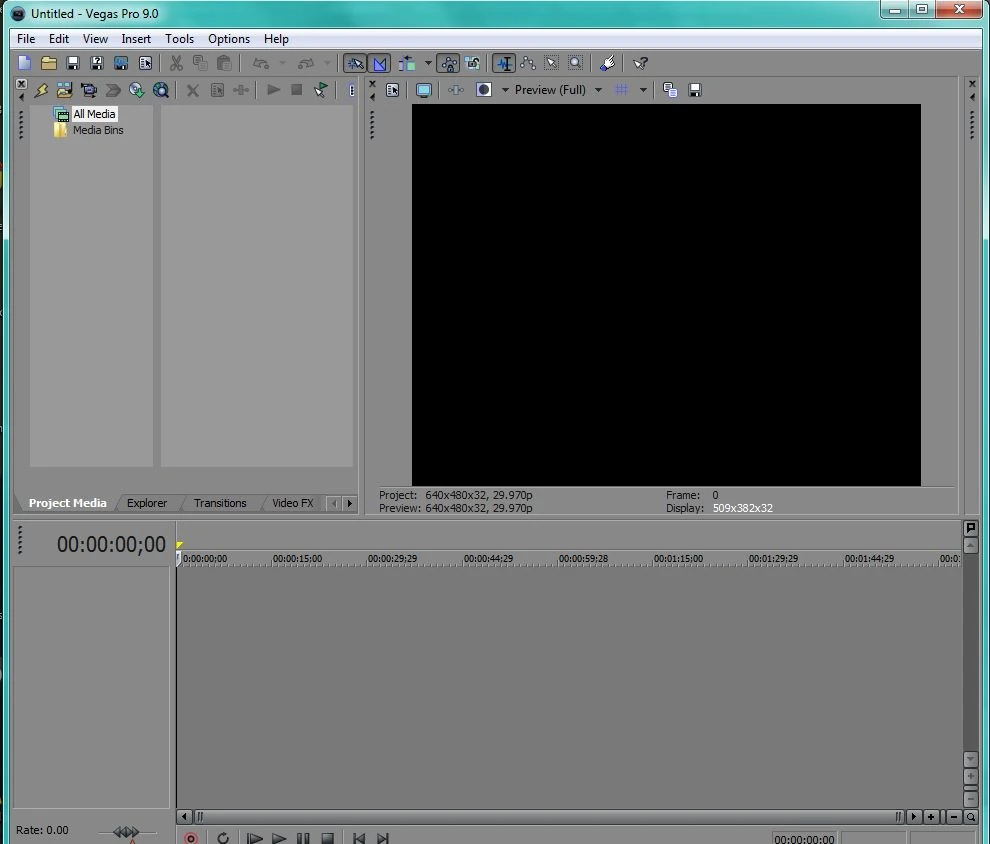Open the Redo history dropdown arrow
Viewport: 990px width, 844px height.
click(x=327, y=63)
